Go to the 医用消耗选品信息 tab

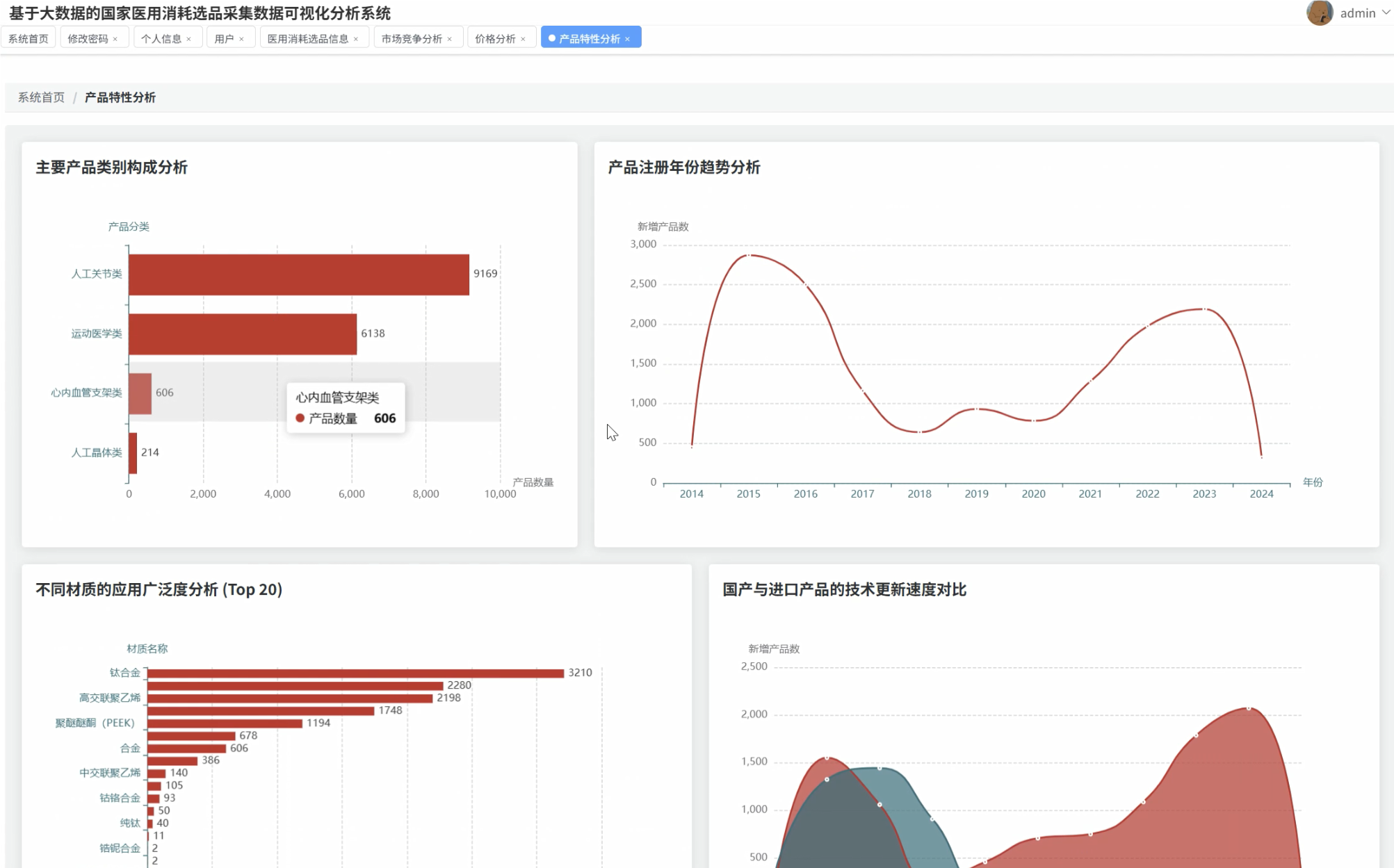[308, 38]
